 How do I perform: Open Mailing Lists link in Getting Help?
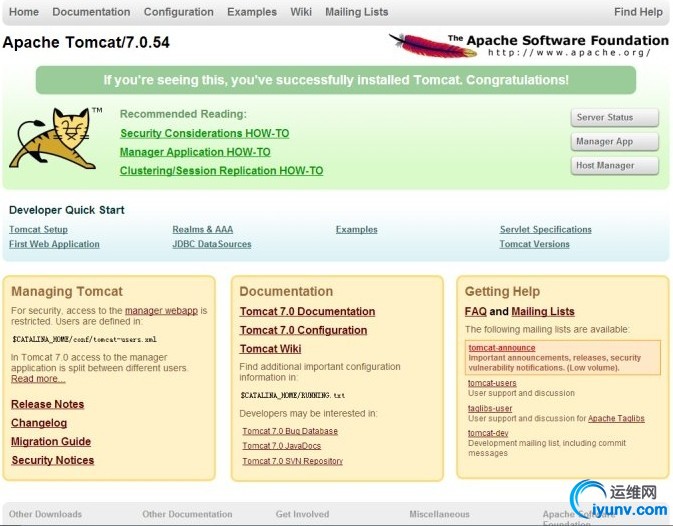point(543,311)
